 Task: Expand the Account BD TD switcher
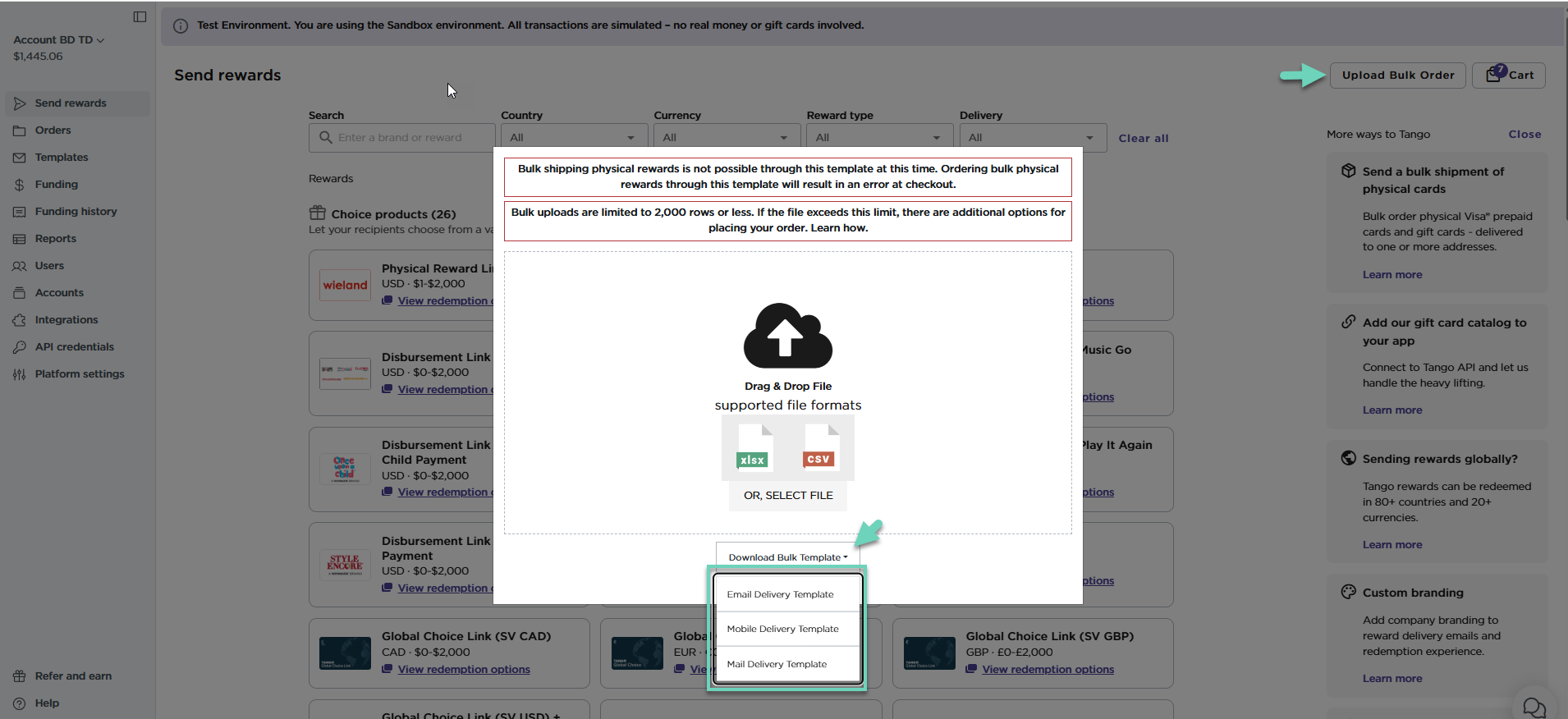click(x=58, y=39)
